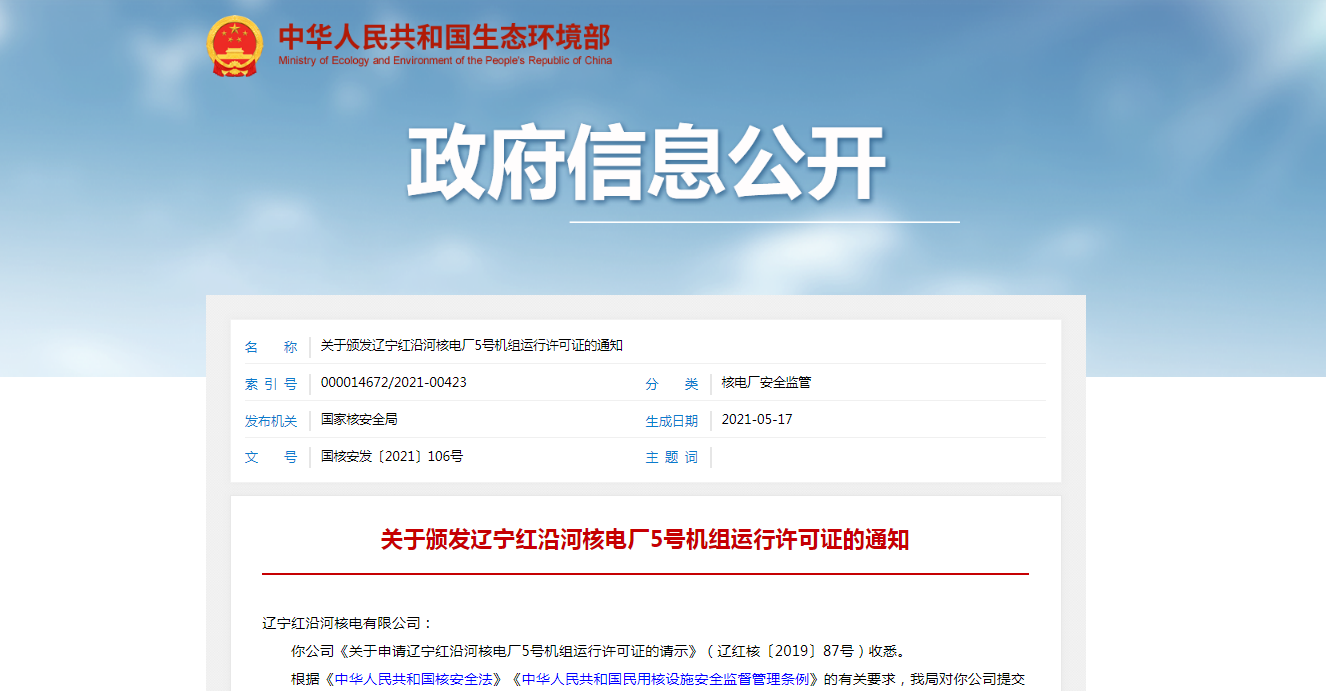Open the 中华人民共和国民用核设施安全监督管理条例 link
Image resolution: width=1326 pixels, height=691 pixels.
point(665,679)
